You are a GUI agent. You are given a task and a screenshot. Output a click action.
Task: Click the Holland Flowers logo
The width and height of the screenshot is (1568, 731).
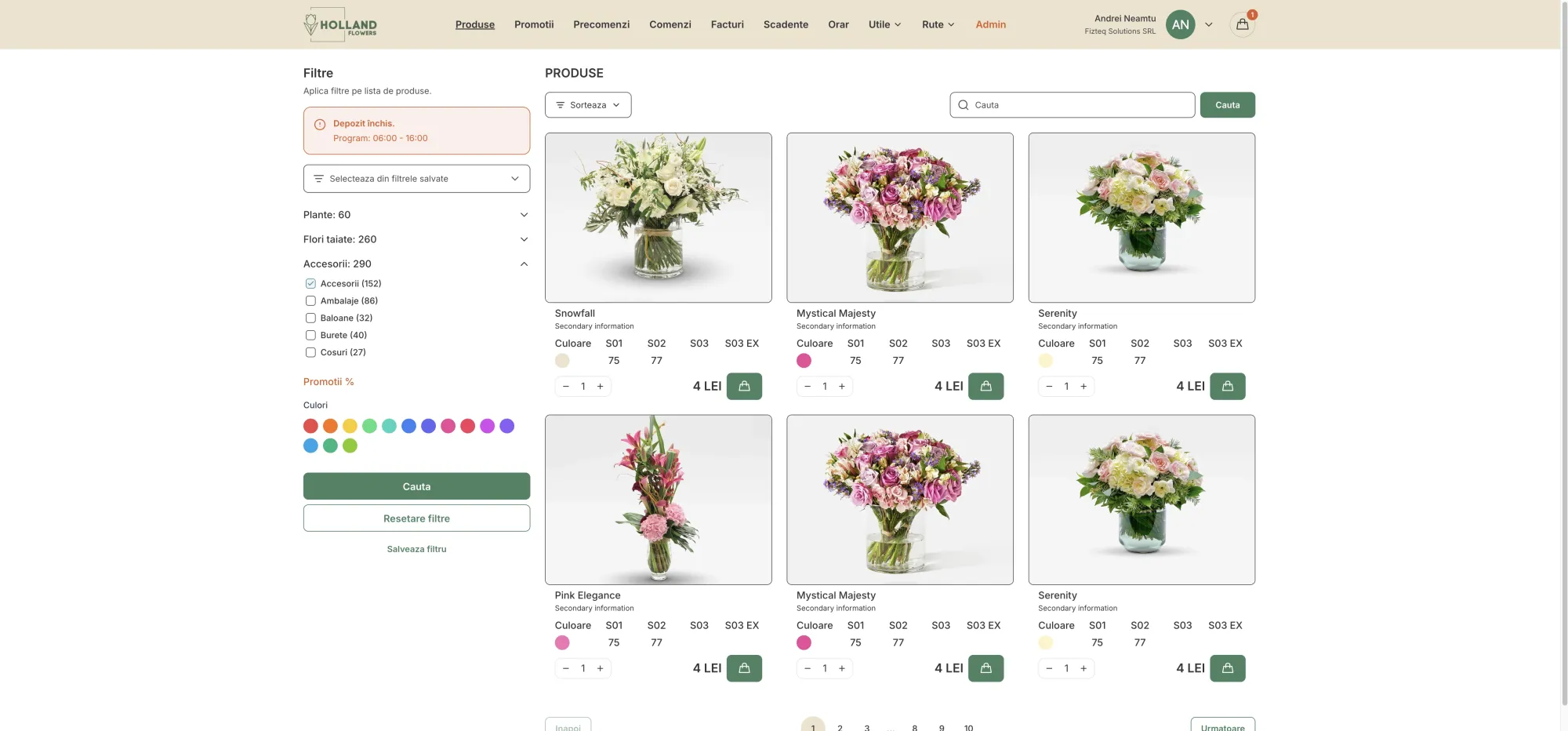coord(340,24)
